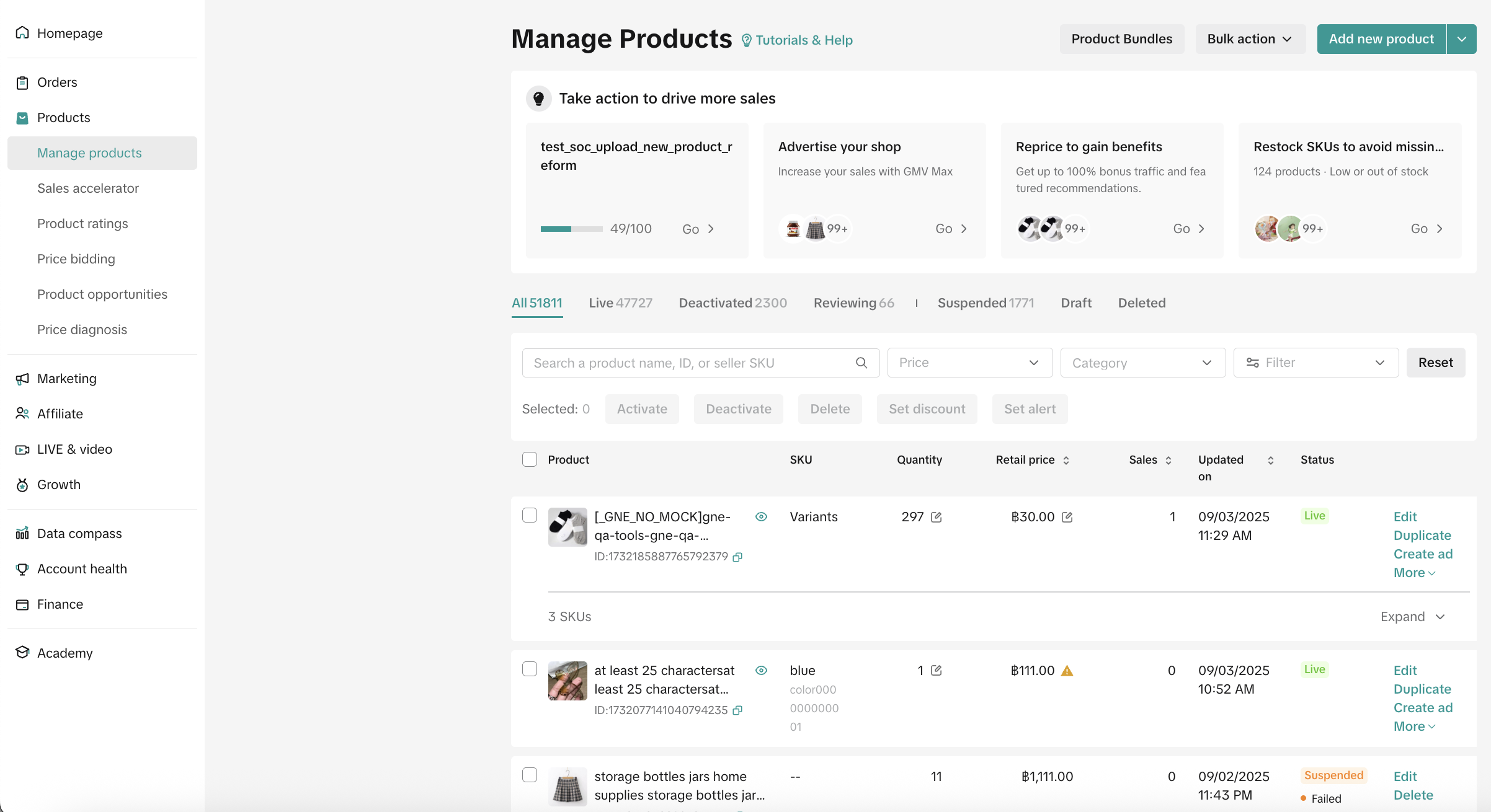
Task: Click the edit price pencil icon beside ฿30.00
Action: coord(1067,517)
